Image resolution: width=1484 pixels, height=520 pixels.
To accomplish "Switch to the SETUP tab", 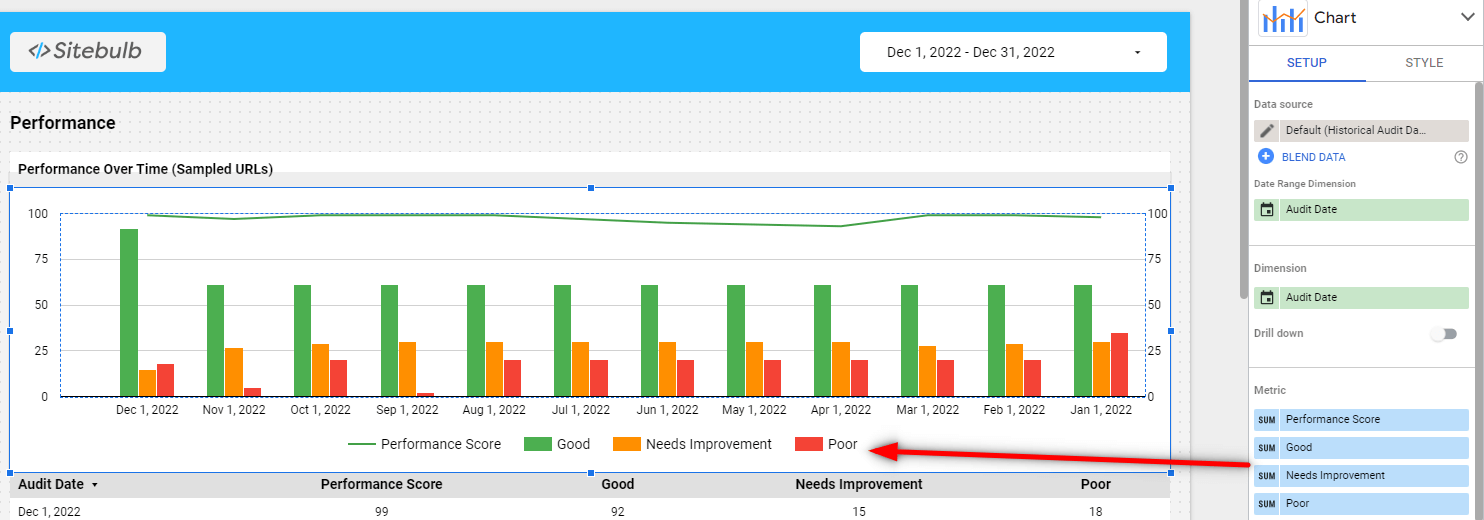I will coord(1306,63).
